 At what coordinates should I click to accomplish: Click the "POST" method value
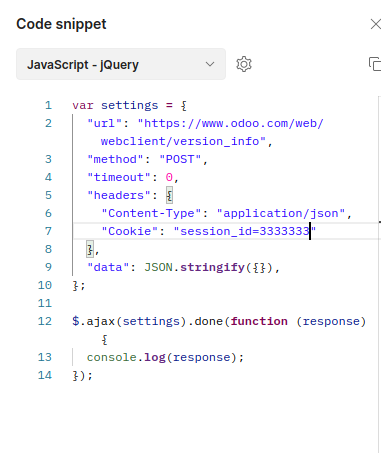180,159
